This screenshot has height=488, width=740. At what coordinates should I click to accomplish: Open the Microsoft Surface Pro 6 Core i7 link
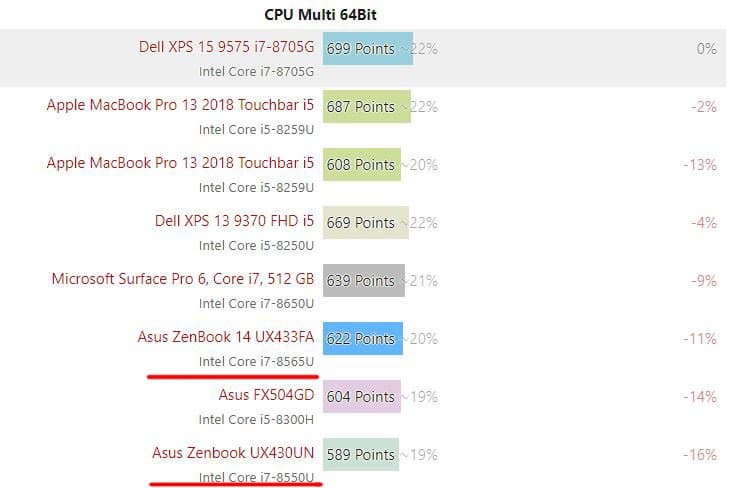[x=182, y=279]
